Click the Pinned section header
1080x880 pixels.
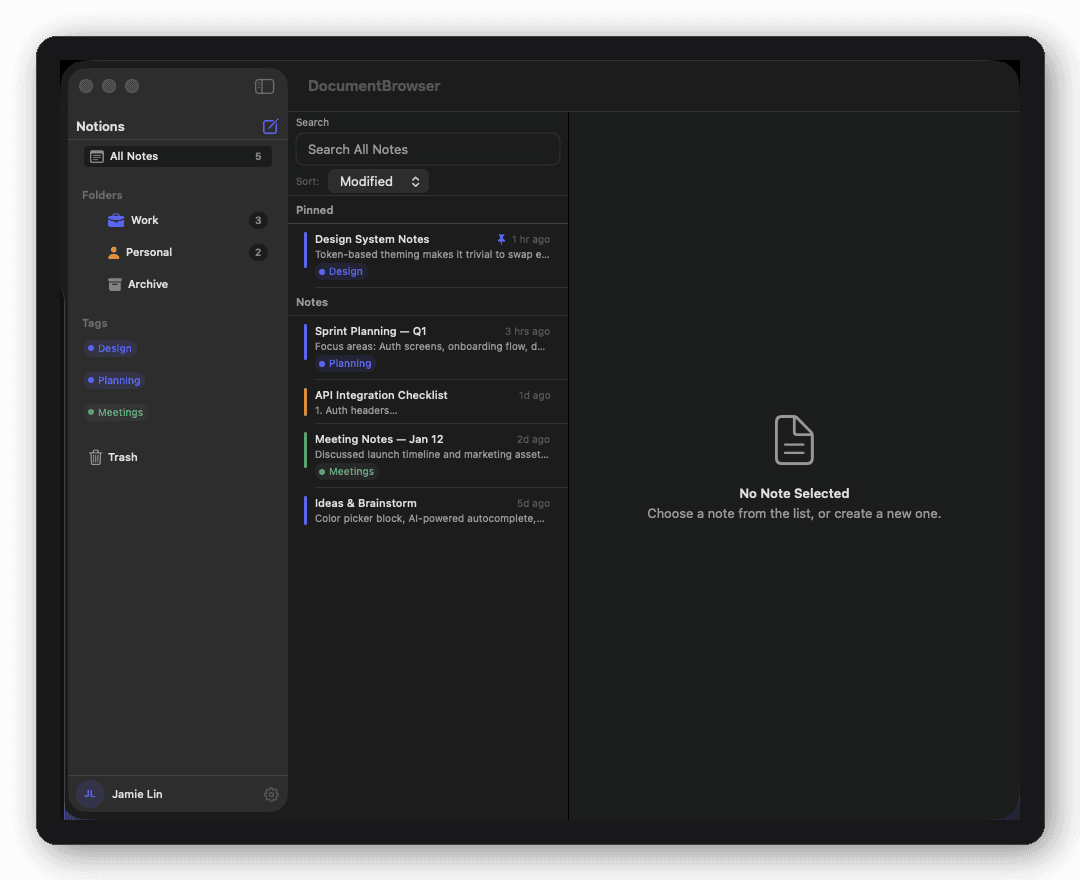coord(315,210)
